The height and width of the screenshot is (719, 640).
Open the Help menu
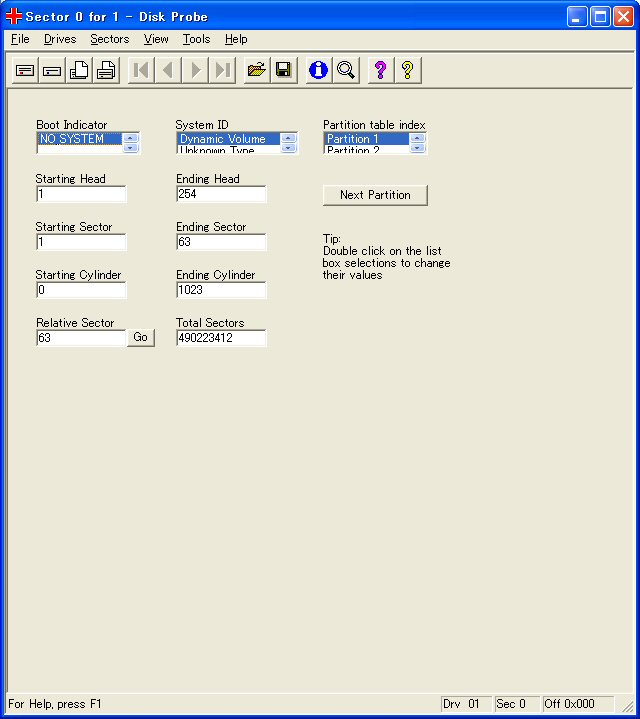point(236,39)
